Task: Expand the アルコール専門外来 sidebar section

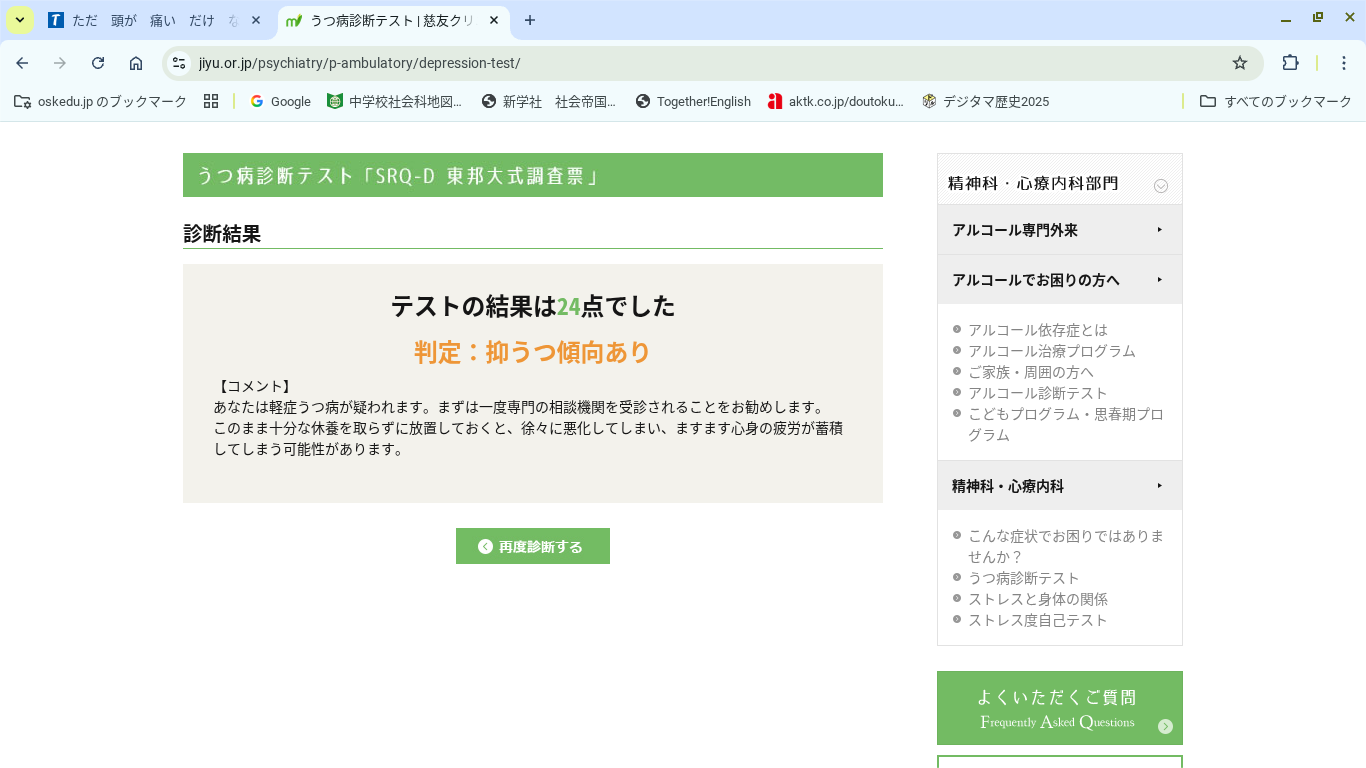Action: [x=1059, y=230]
